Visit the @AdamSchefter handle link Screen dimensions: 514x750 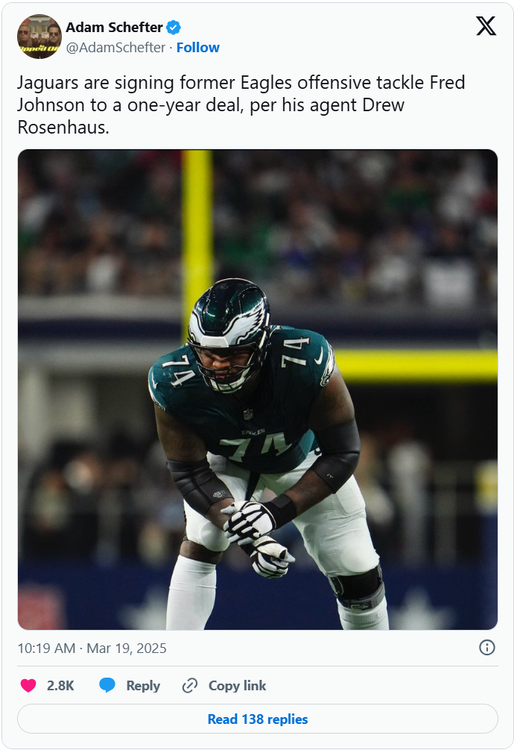coord(115,47)
